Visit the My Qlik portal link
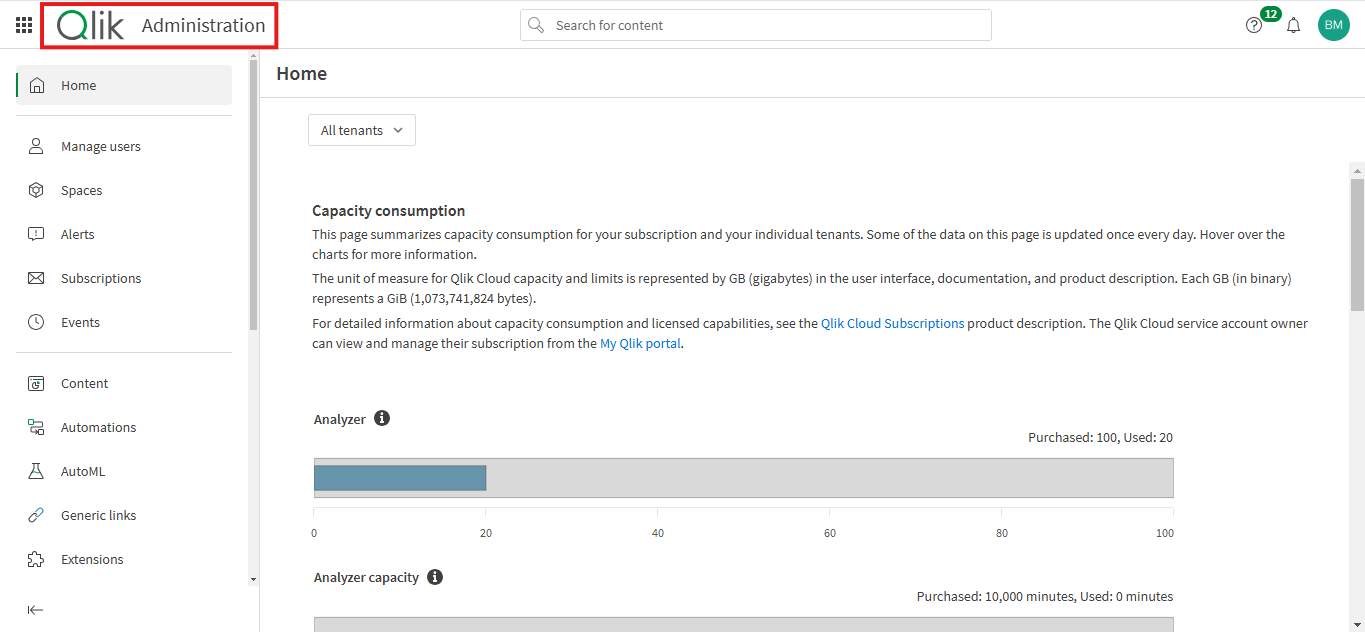Image resolution: width=1365 pixels, height=632 pixels. tap(640, 343)
